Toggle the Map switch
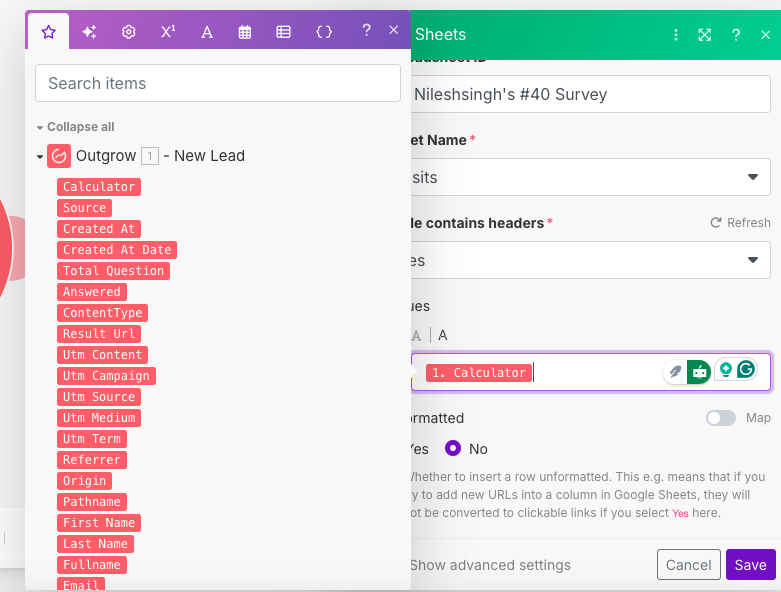781x592 pixels. (x=720, y=418)
